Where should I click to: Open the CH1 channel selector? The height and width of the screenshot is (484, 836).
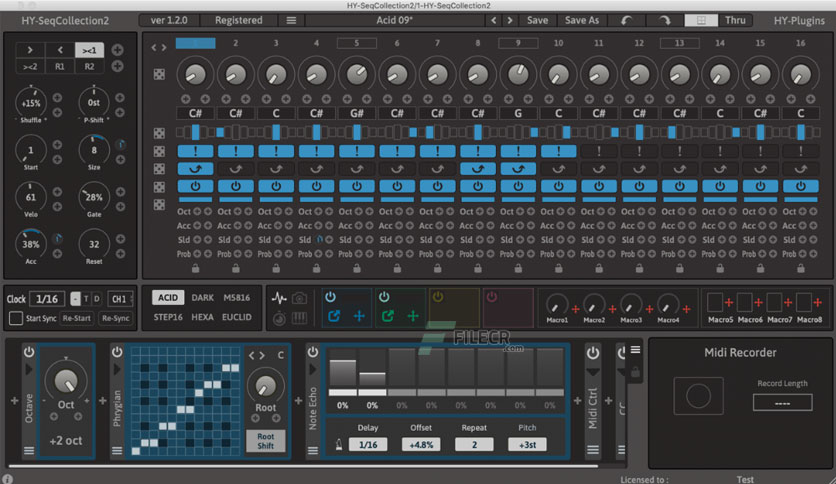[x=120, y=299]
